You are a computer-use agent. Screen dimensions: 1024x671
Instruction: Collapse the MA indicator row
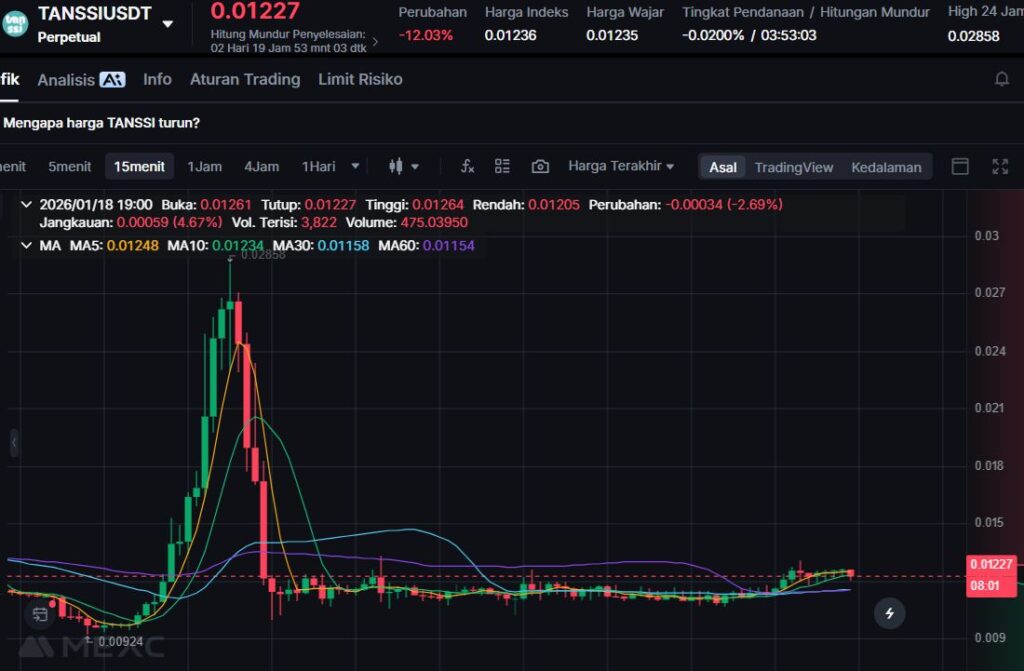(x=26, y=245)
